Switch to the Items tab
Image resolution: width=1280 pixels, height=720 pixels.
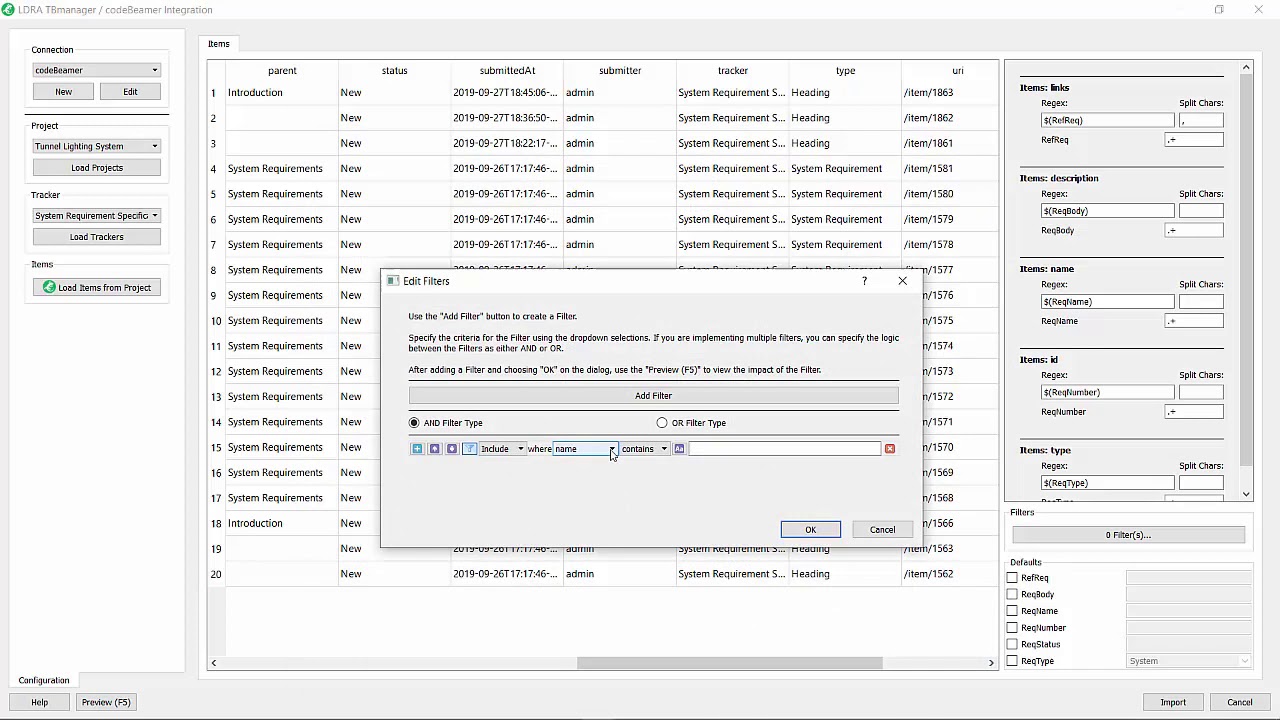point(219,44)
